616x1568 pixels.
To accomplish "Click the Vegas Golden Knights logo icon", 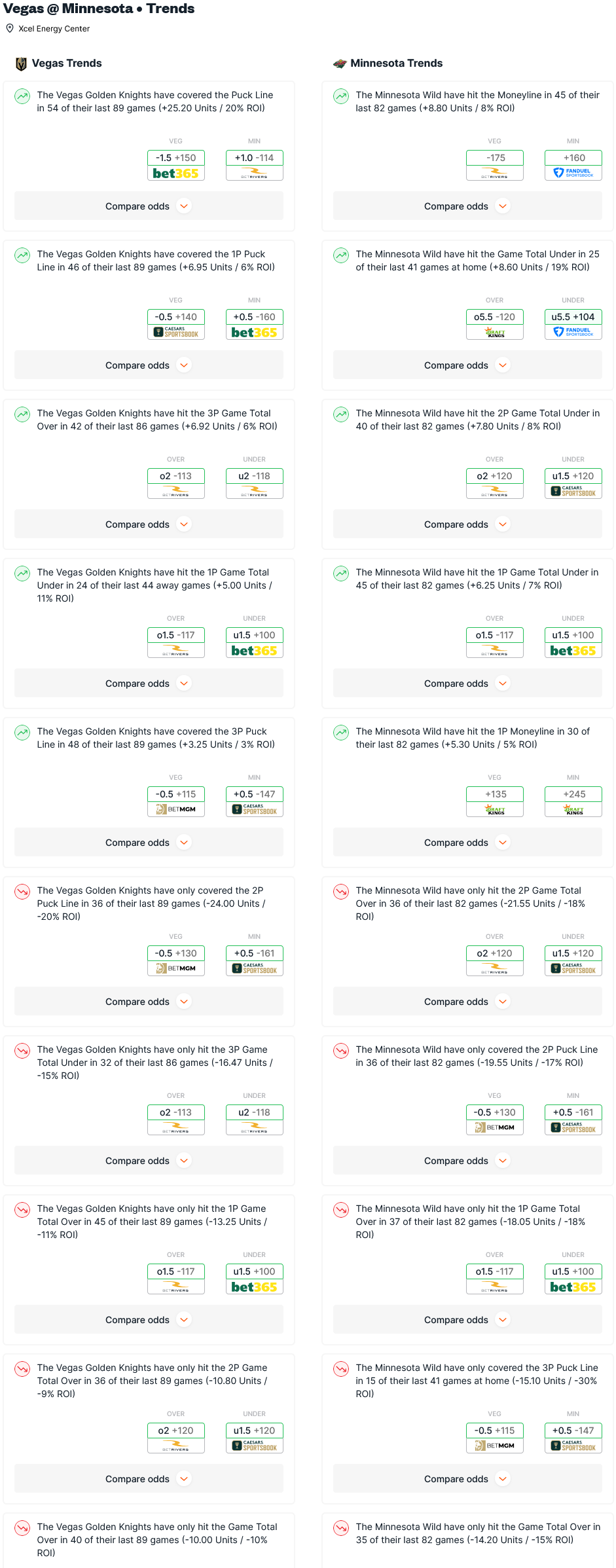I will click(x=21, y=64).
